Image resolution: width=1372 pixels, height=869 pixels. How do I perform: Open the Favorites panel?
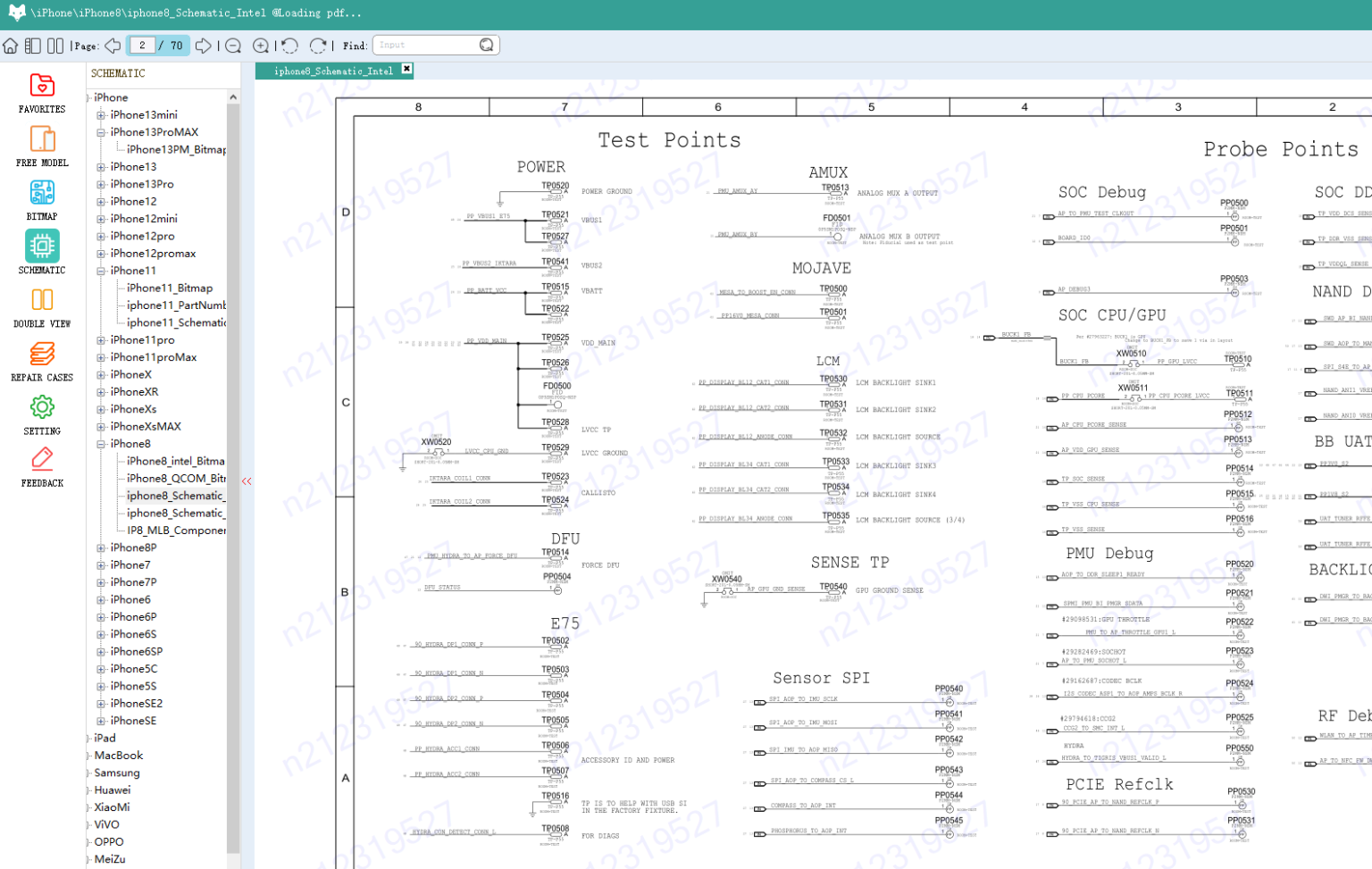(42, 94)
